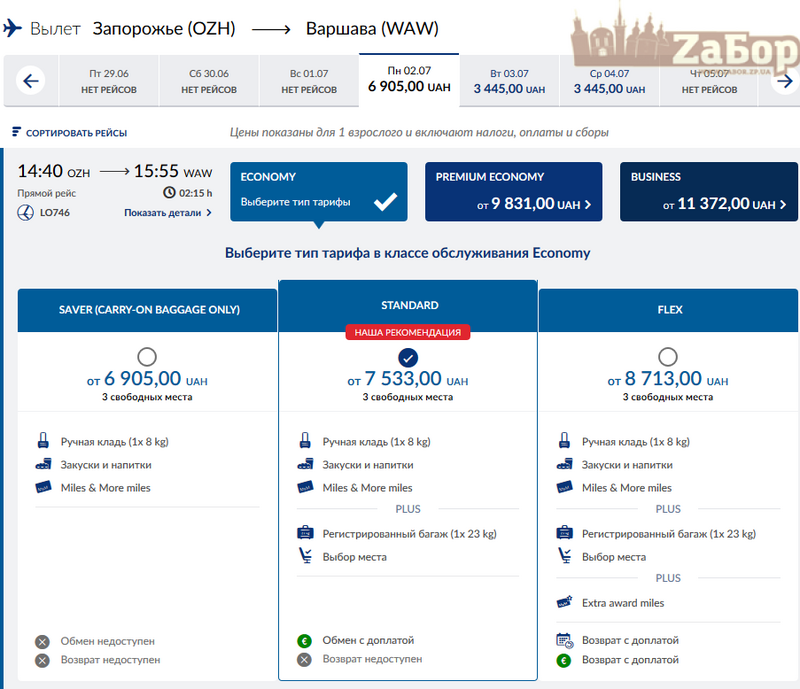
Task: Click the sort flights icon
Action: 16,132
